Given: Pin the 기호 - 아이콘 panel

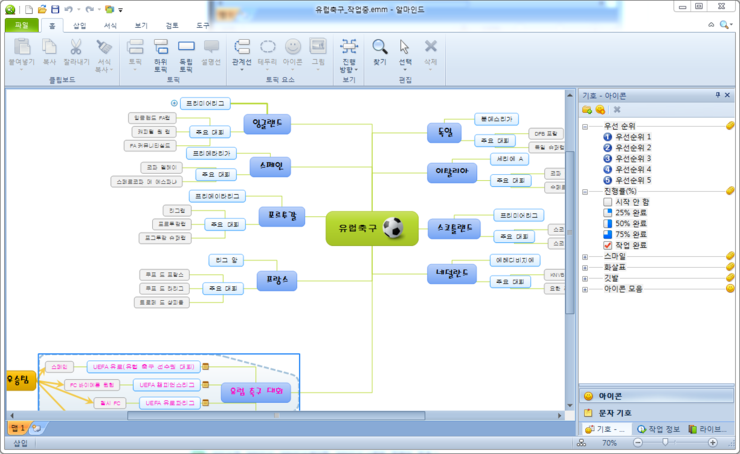Looking at the screenshot, I should (x=716, y=95).
